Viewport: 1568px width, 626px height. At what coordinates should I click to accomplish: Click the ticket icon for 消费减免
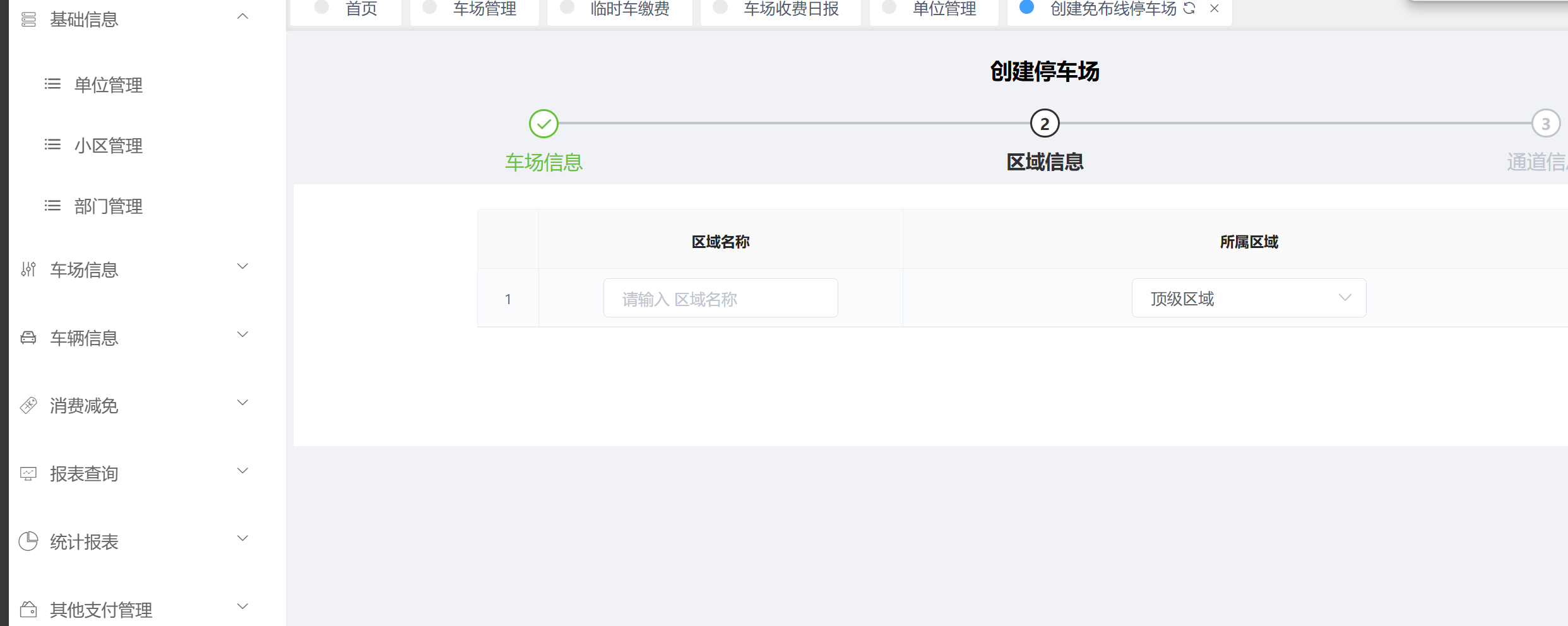click(x=28, y=405)
